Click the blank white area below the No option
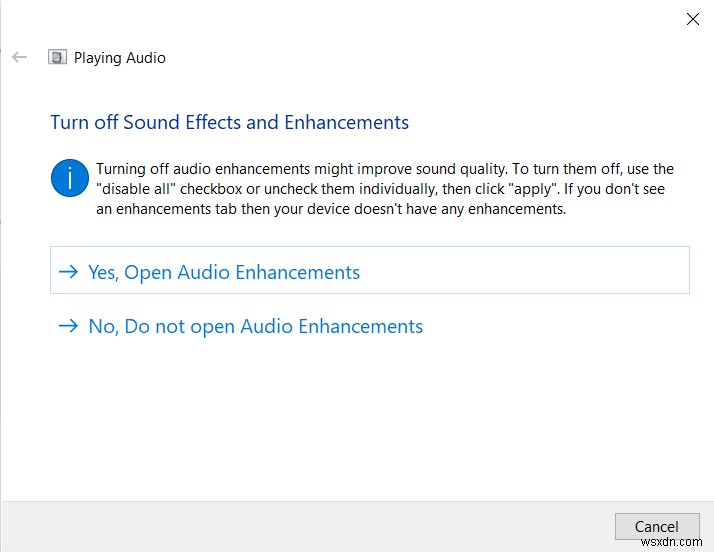This screenshot has width=714, height=552. click(x=350, y=420)
